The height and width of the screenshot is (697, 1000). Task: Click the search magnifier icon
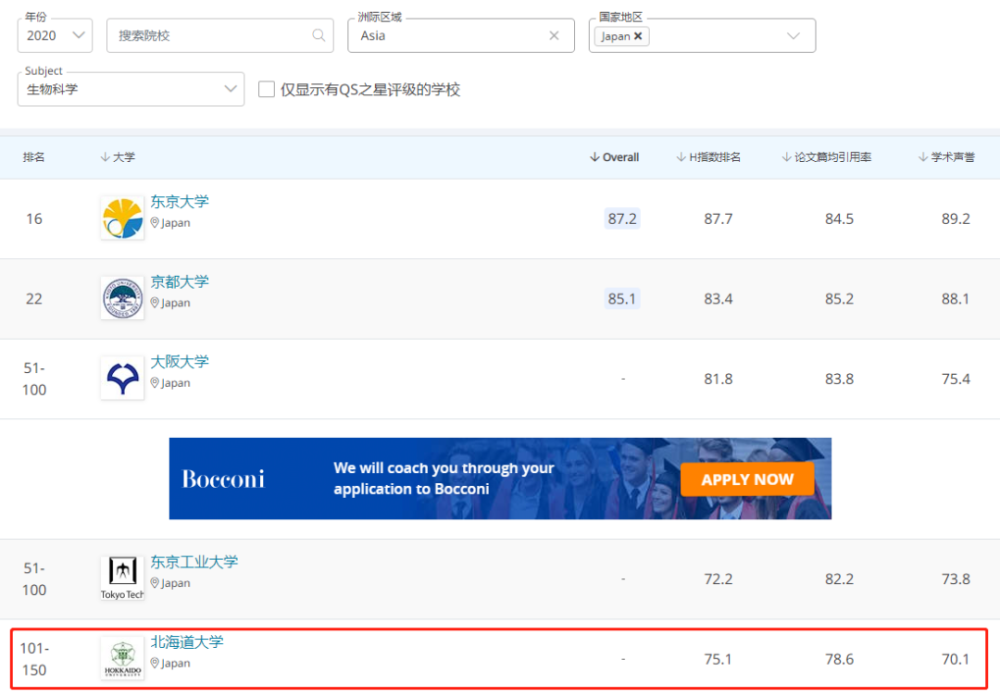(318, 35)
